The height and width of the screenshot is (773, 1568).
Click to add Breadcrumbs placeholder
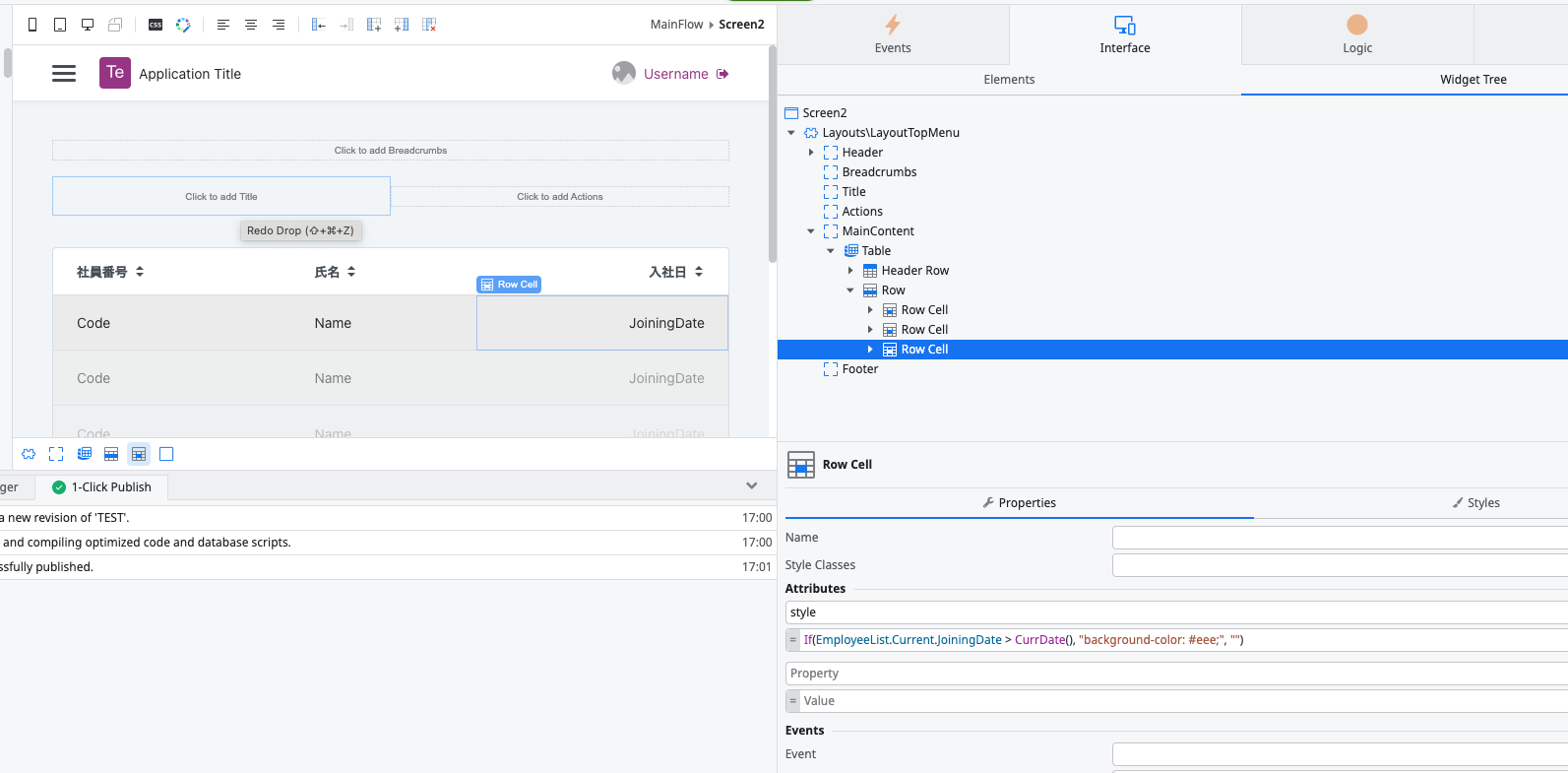click(391, 151)
